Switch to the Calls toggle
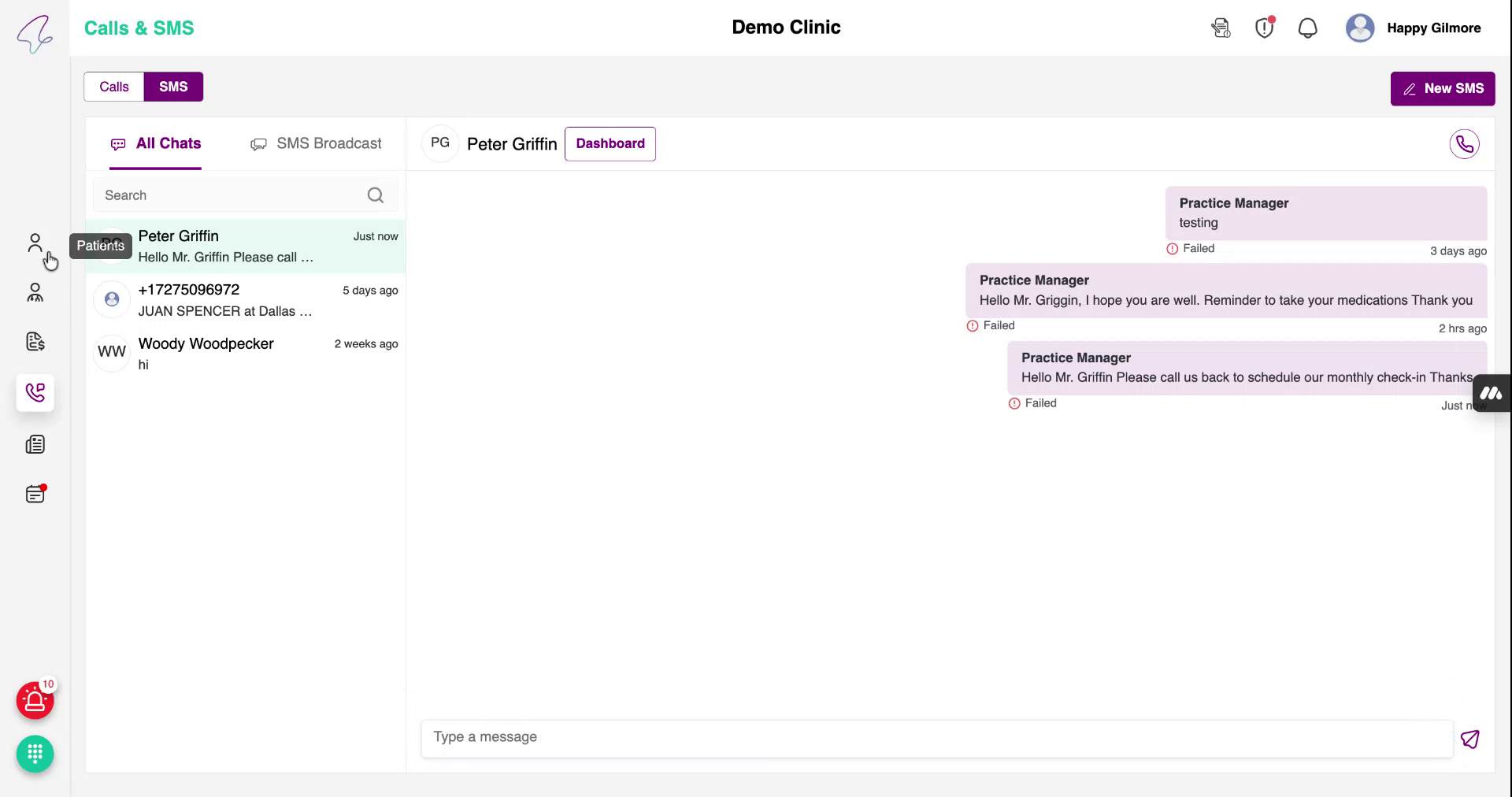 113,87
